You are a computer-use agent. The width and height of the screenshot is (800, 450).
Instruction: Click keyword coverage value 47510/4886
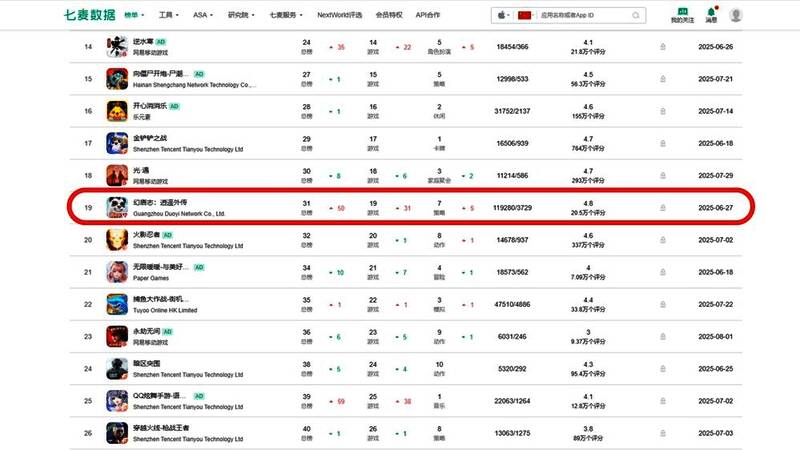[512, 304]
